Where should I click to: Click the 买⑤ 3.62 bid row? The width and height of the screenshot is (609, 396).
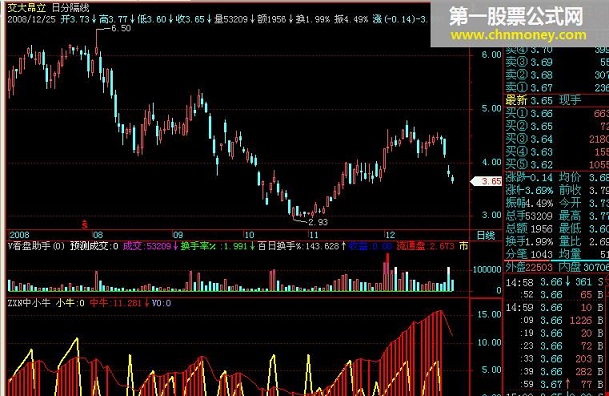(557, 165)
